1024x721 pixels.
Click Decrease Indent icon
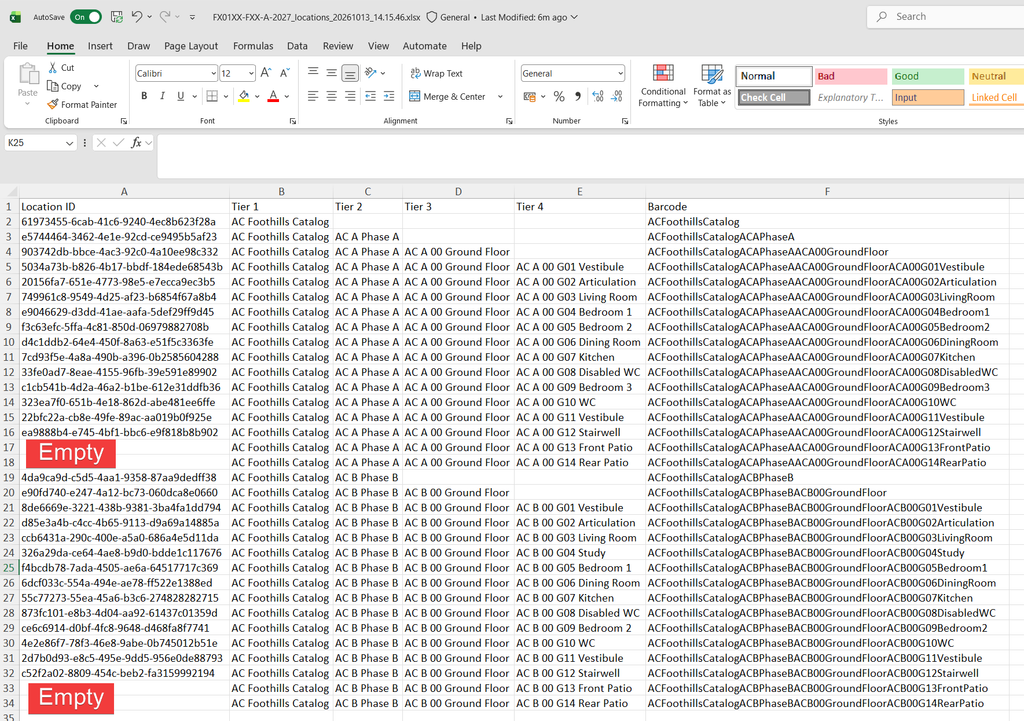point(370,96)
